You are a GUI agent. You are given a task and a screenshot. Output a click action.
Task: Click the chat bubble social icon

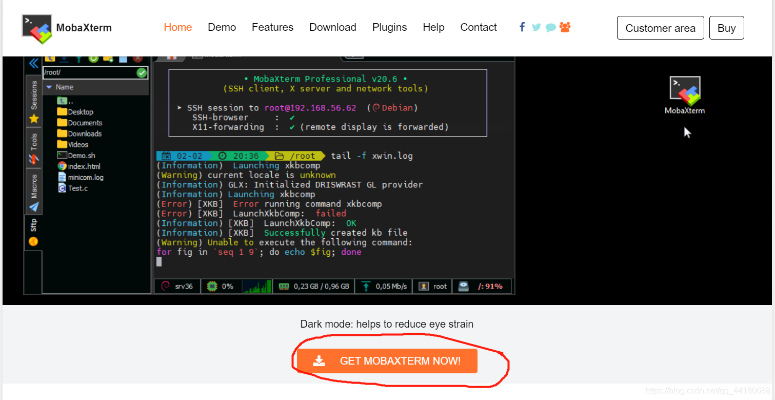[550, 28]
